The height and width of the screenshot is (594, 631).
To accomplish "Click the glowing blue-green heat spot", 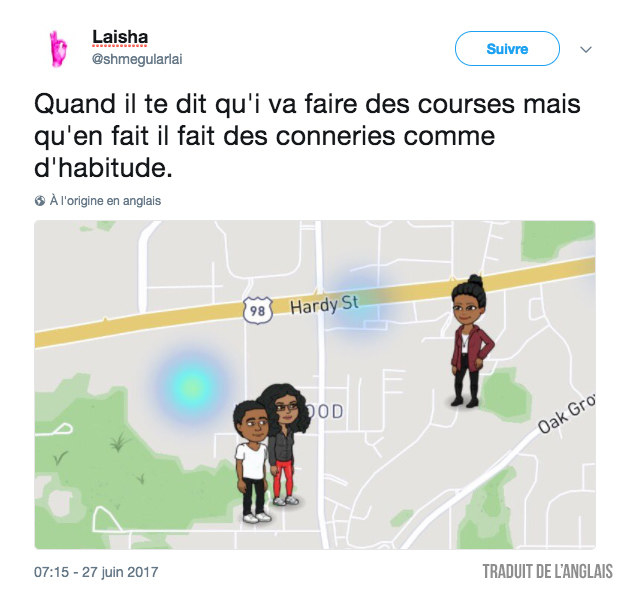I will pyautogui.click(x=191, y=387).
